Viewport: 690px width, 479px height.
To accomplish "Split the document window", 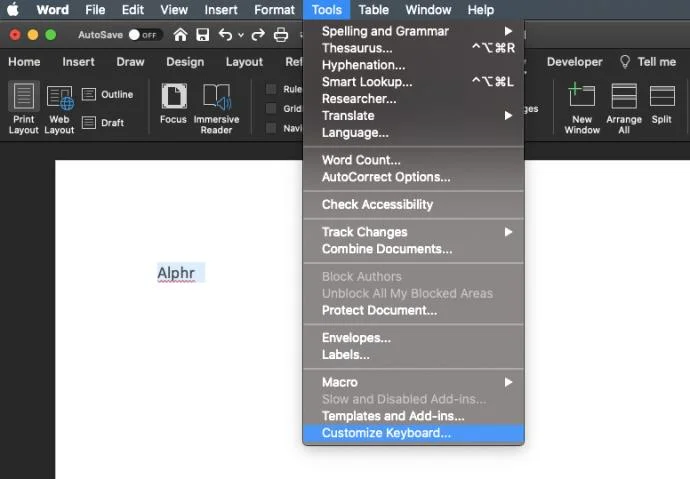I will (662, 104).
